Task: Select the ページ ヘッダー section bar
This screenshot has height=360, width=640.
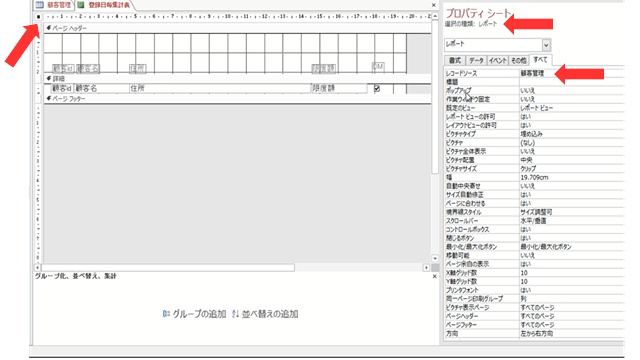Action: tap(237, 28)
